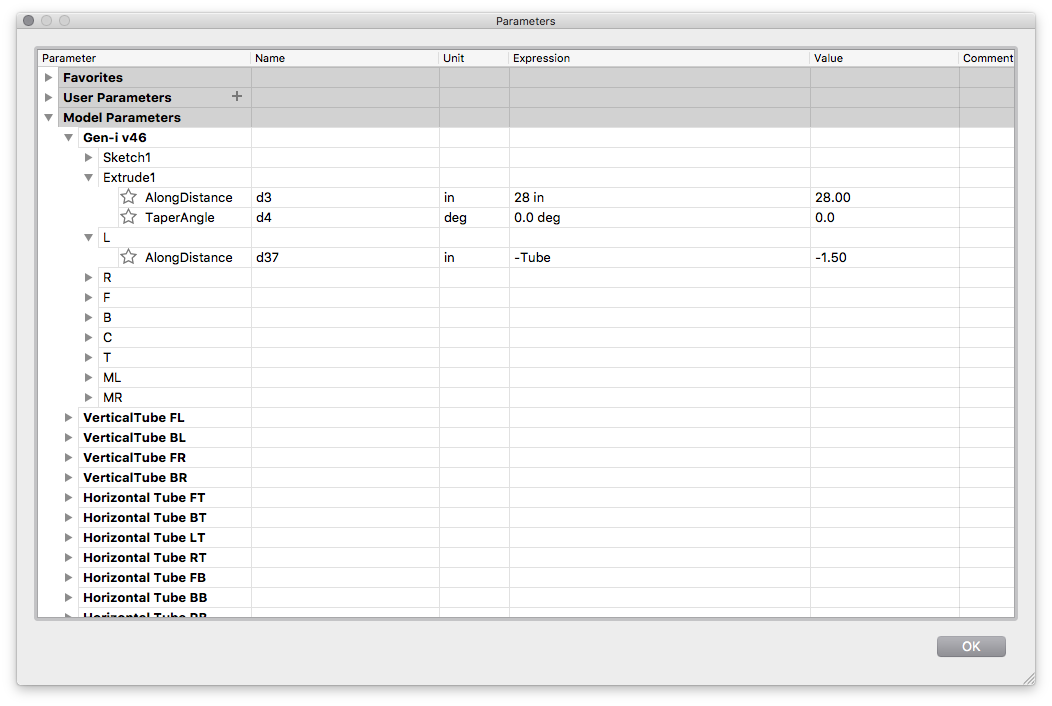Confirm changes with the OK button
Screen dimensions: 1052x706
[x=970, y=646]
